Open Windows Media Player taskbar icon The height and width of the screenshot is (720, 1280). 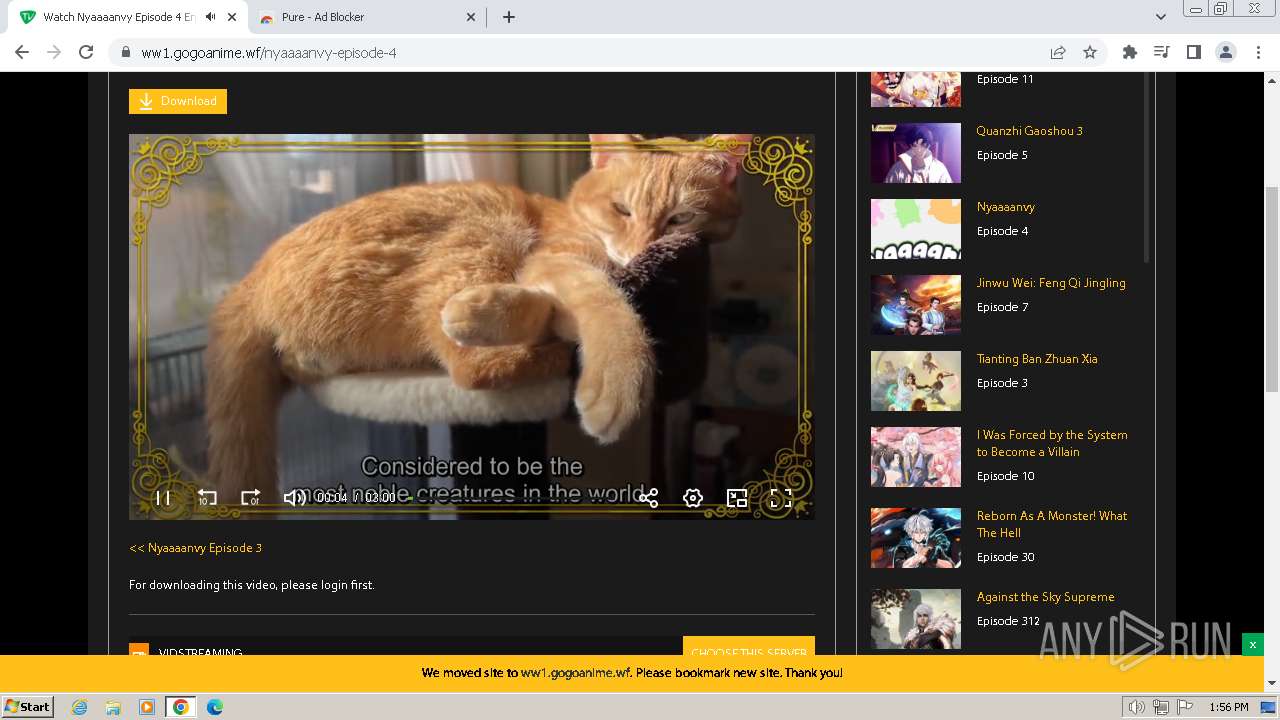147,707
